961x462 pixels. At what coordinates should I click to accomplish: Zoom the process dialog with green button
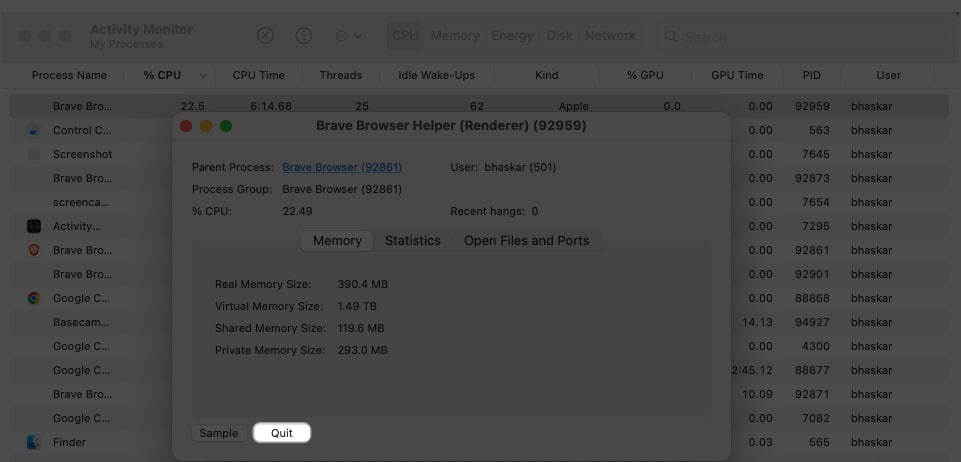pyautogui.click(x=226, y=126)
